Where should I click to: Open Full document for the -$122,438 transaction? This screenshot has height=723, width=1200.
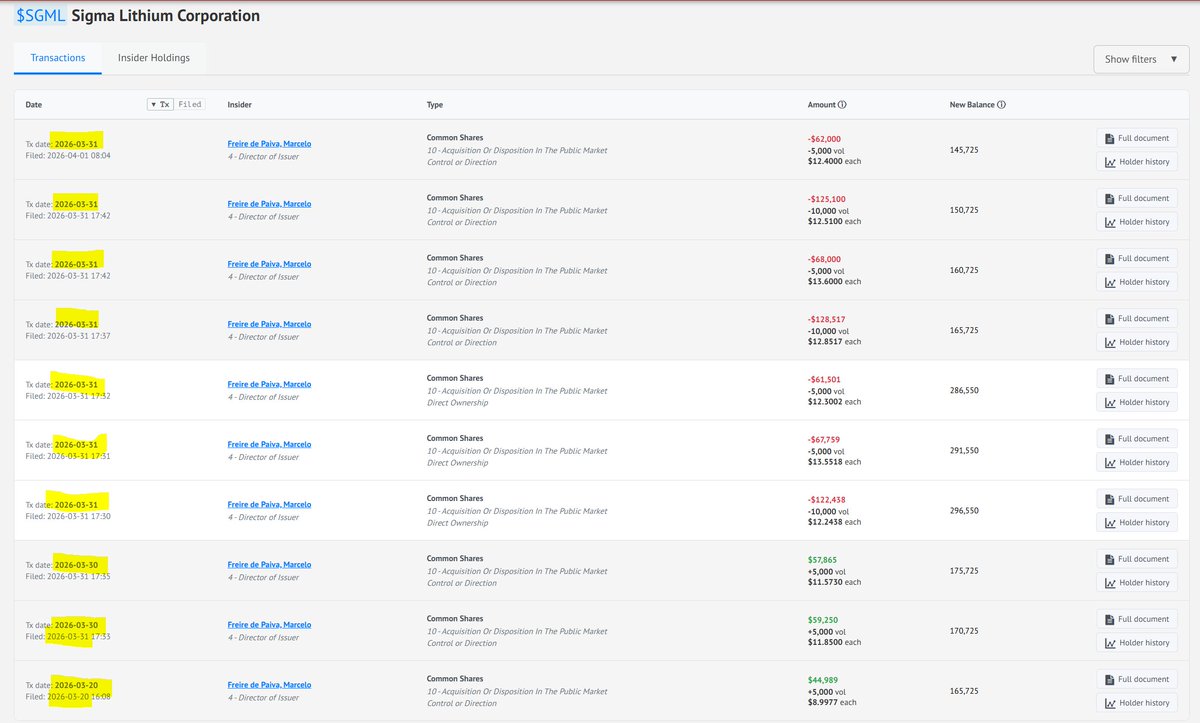[x=1137, y=498]
